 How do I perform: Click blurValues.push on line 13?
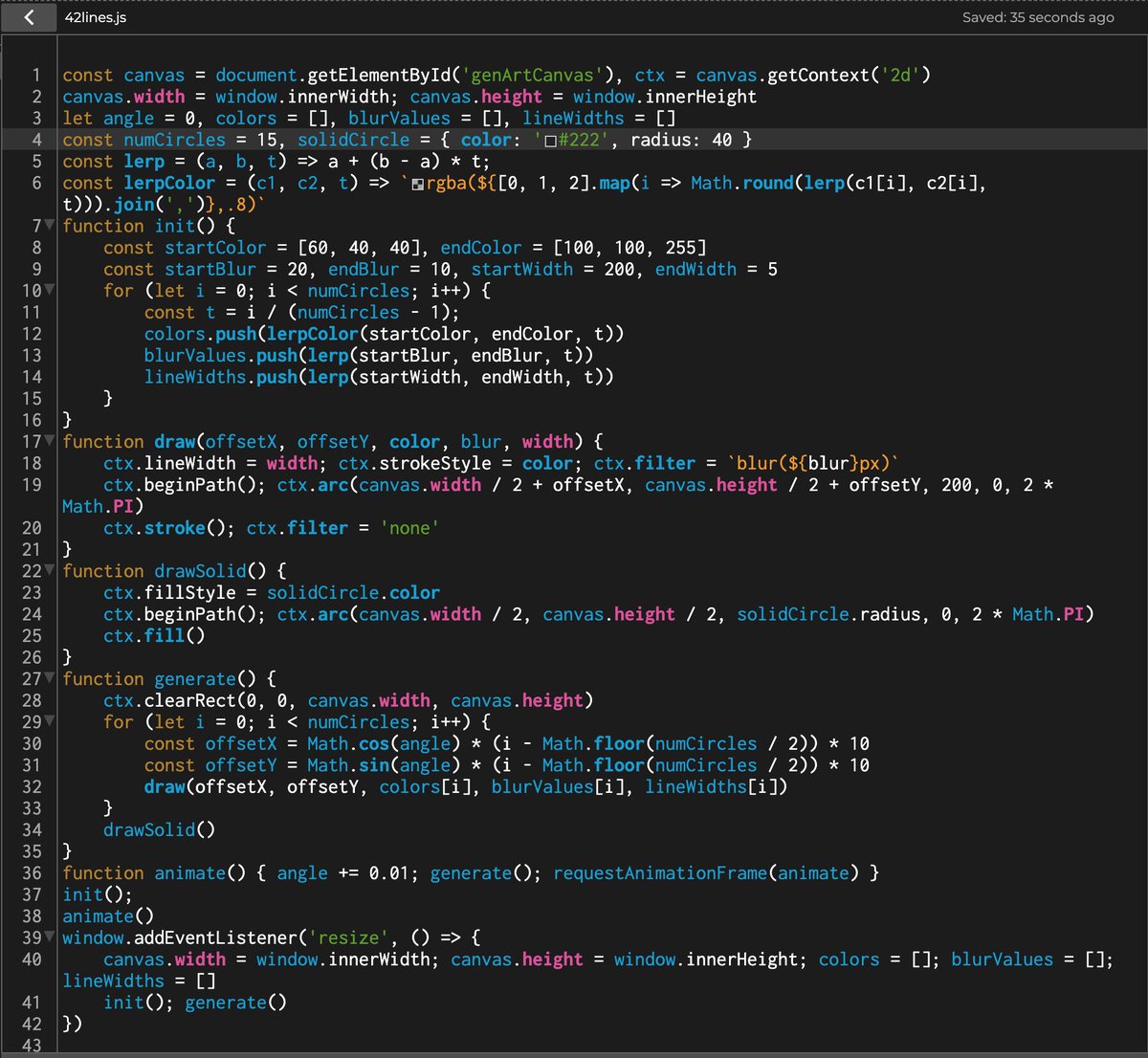[x=220, y=355]
